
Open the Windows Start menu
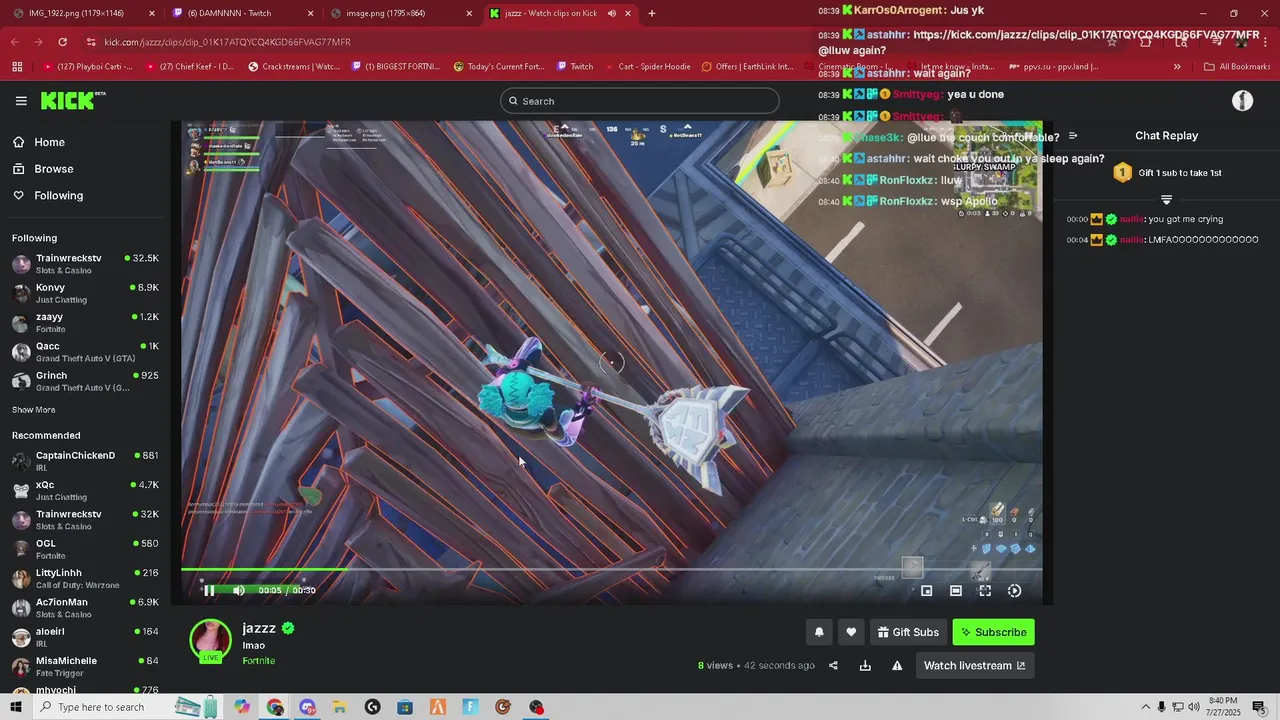[x=16, y=707]
